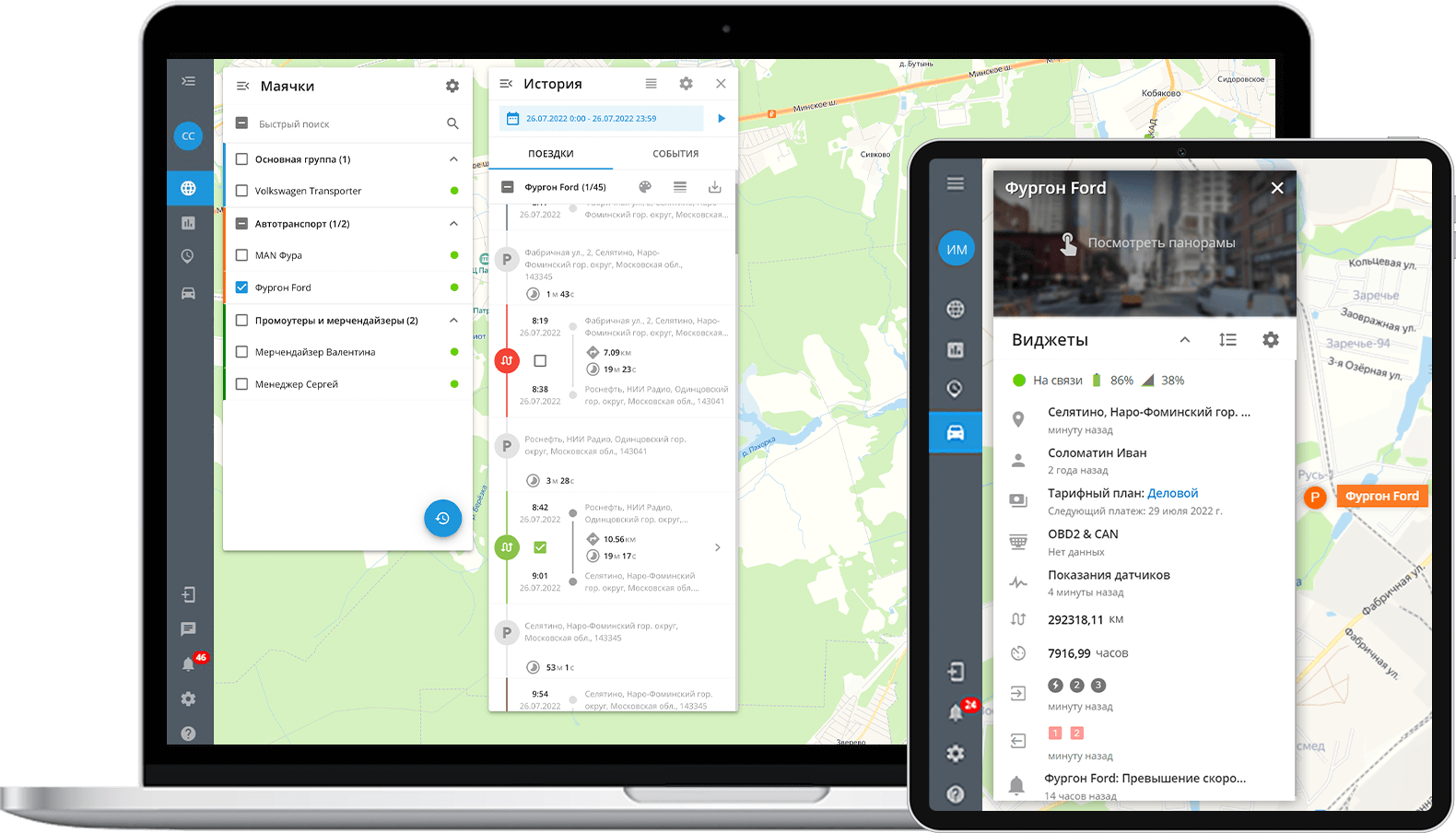The width and height of the screenshot is (1456, 833).
Task: Click the red trip marker at 8:19
Action: coord(507,360)
